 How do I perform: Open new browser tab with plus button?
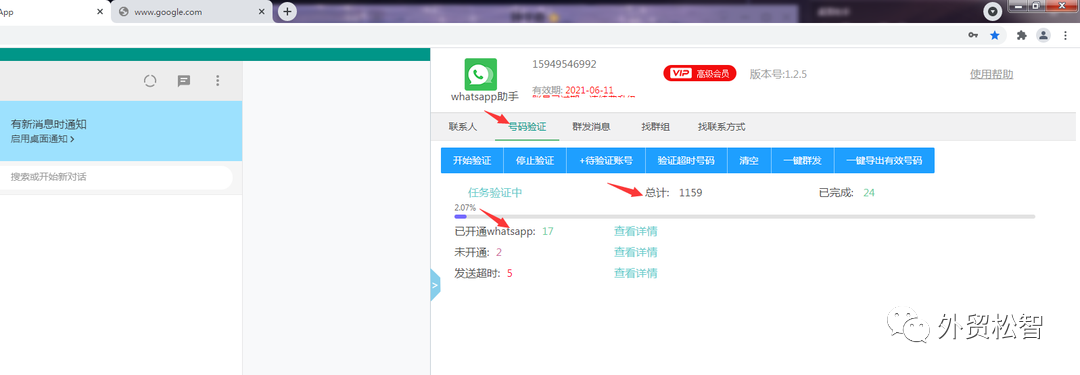(x=287, y=12)
